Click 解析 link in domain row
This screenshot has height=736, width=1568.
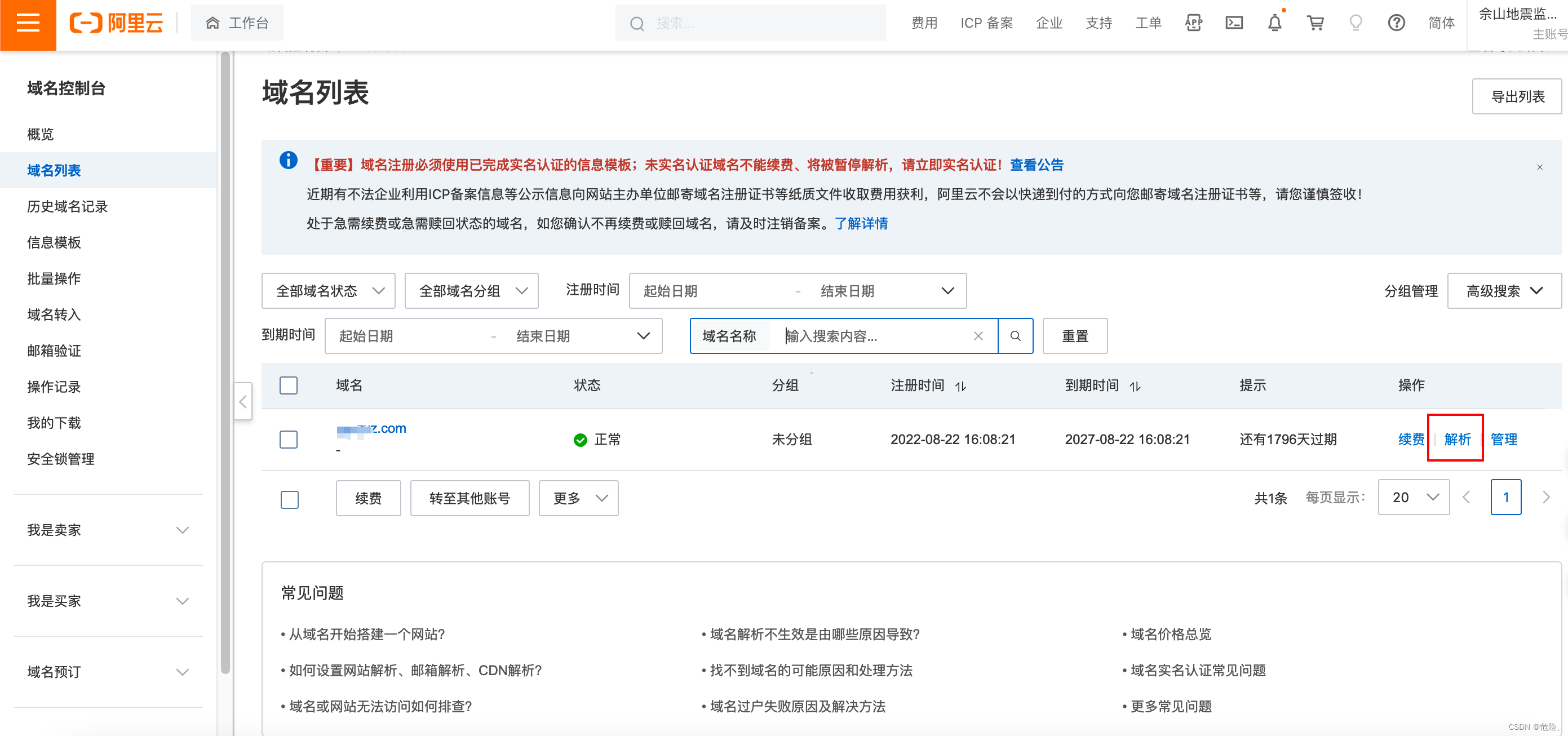1457,440
